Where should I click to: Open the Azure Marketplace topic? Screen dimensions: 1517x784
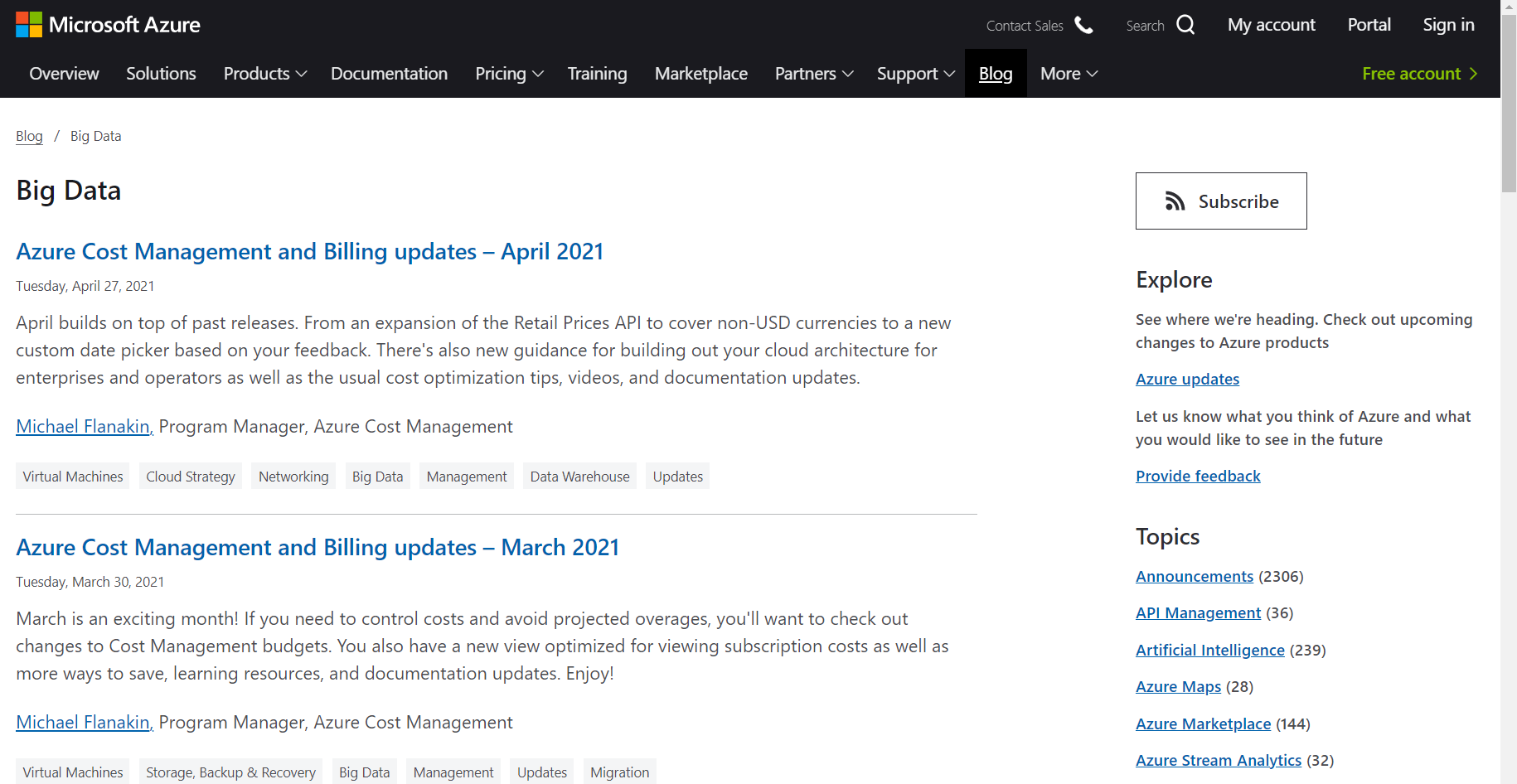[1203, 724]
